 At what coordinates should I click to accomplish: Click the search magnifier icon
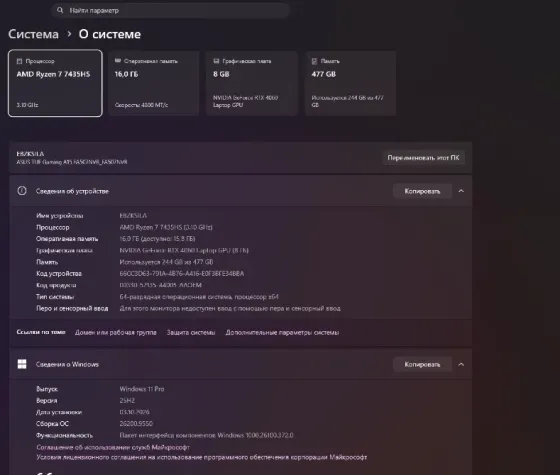[x=60, y=10]
